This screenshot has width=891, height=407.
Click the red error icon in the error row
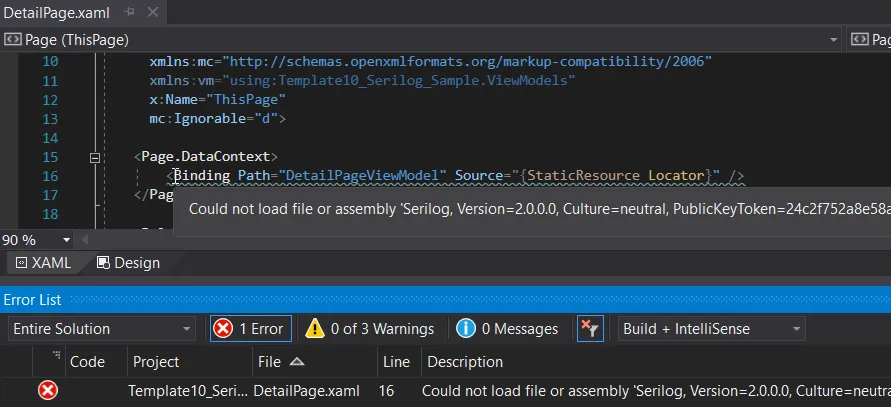tap(48, 391)
